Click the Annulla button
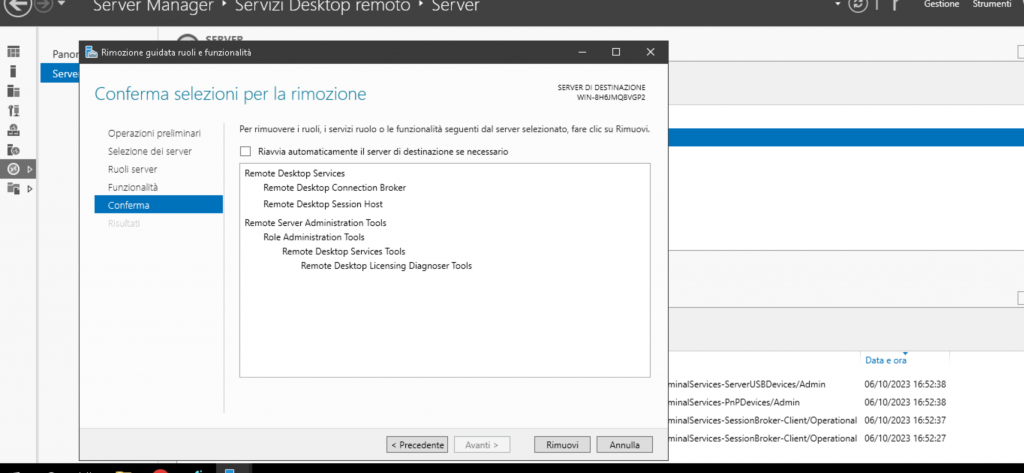Screen dimensions: 1024x473 tap(625, 444)
